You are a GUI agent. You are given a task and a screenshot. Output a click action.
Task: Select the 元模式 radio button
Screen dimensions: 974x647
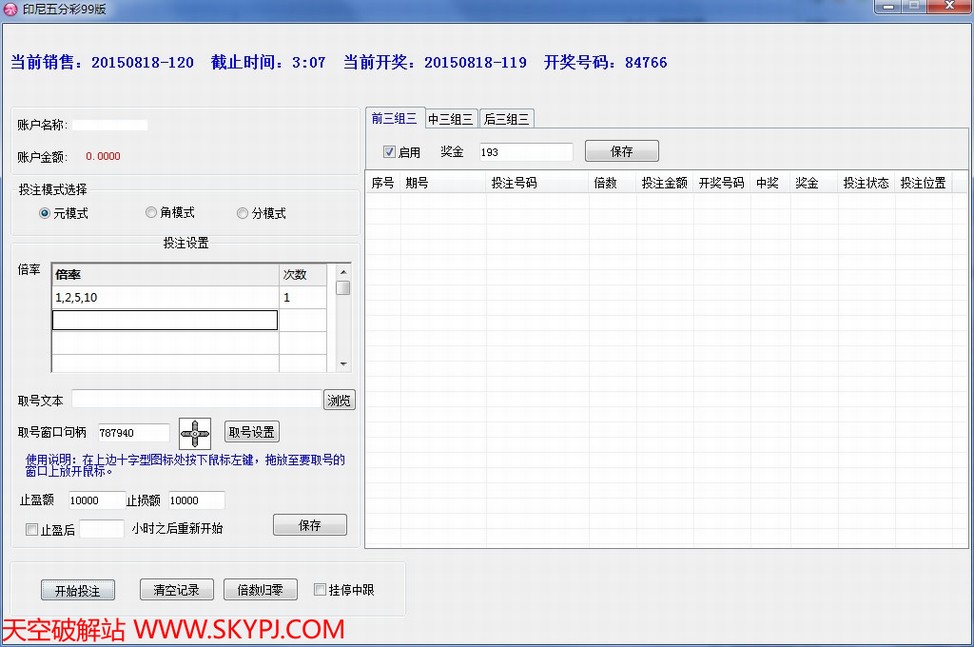45,213
